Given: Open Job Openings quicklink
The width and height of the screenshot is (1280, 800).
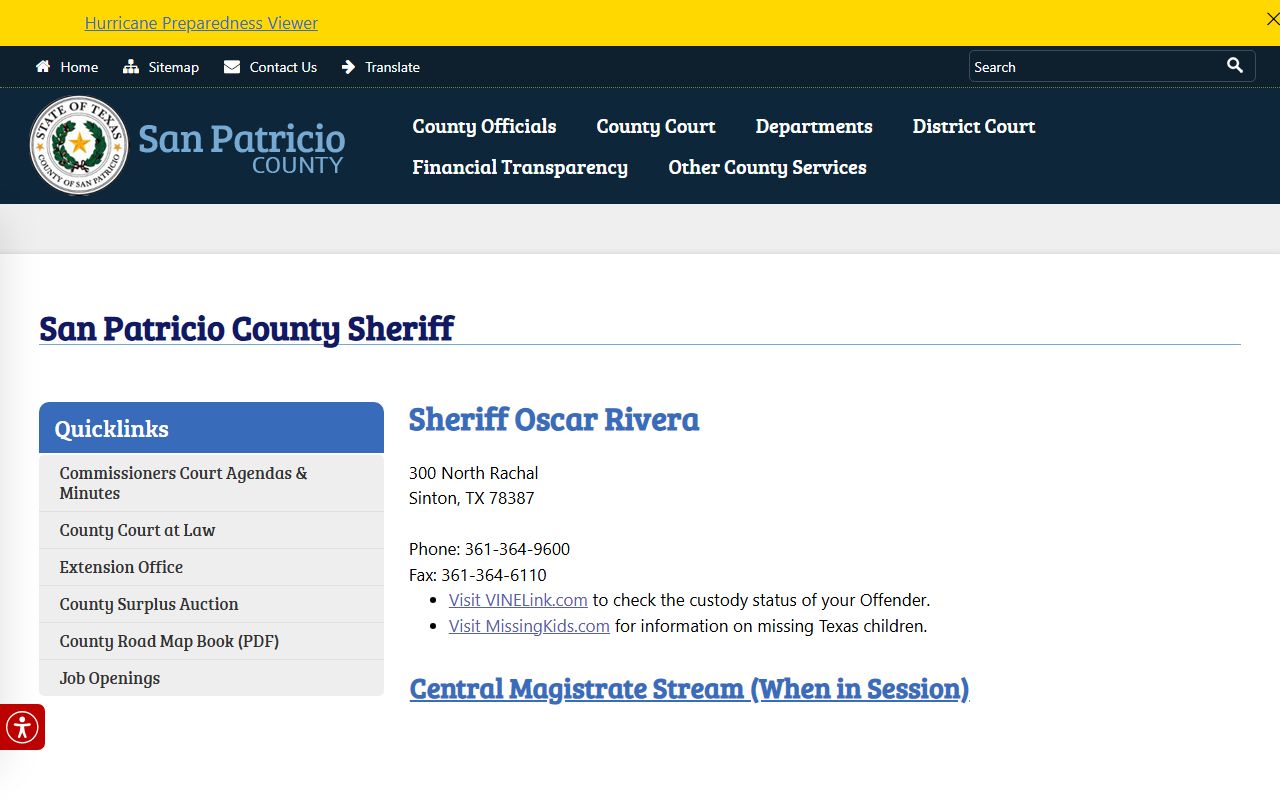Looking at the screenshot, I should 211,678.
